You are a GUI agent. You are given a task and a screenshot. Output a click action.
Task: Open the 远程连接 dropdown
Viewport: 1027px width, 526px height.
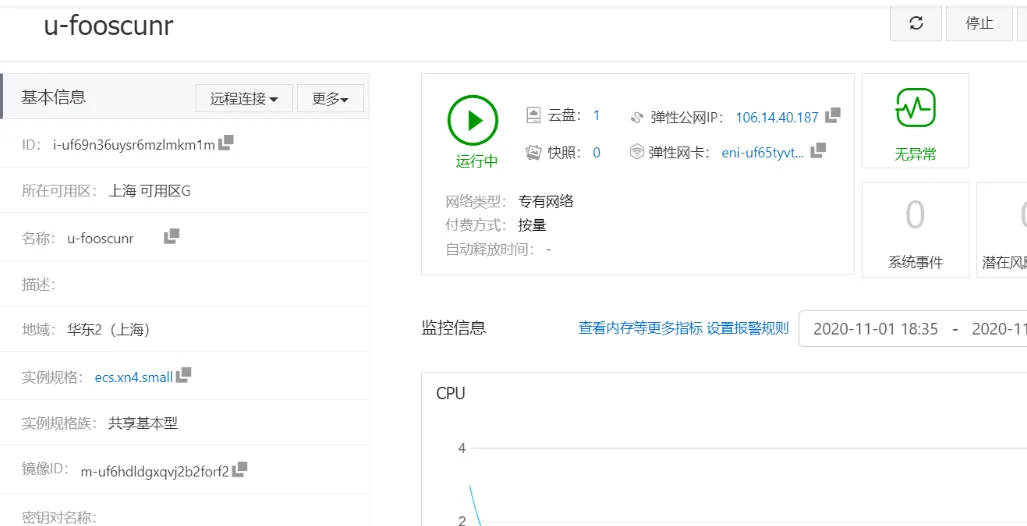pos(244,99)
